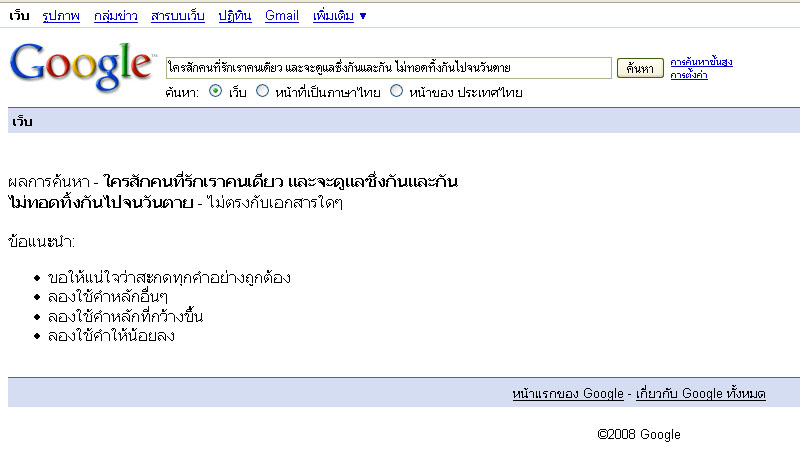Viewport: 800px width, 463px height.
Task: Click the ค้นหา: label beside radio options
Action: tap(182, 92)
